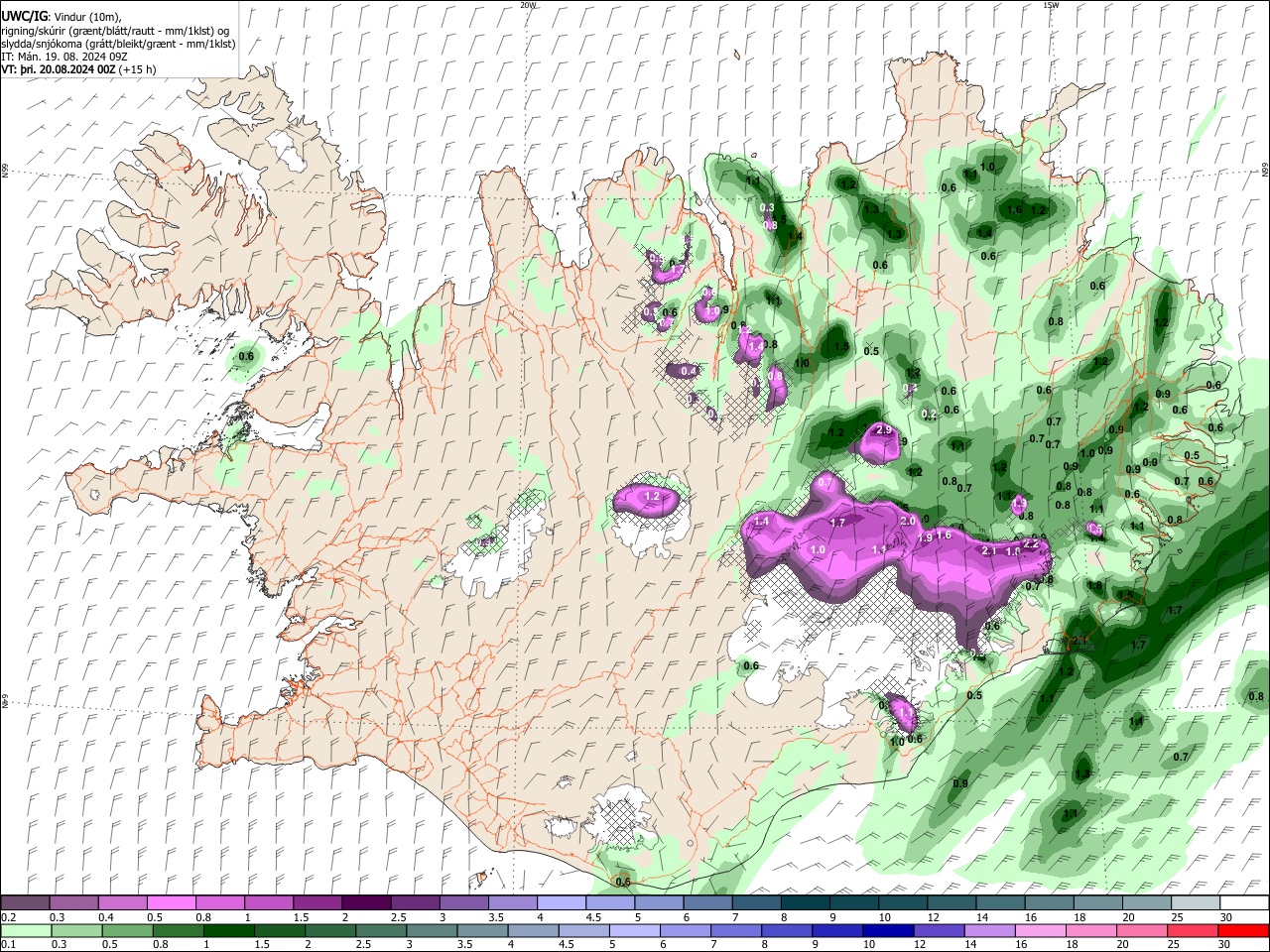This screenshot has width=1270, height=952.
Task: Click the "Vindur (10m)" header text
Action: pyautogui.click(x=87, y=16)
